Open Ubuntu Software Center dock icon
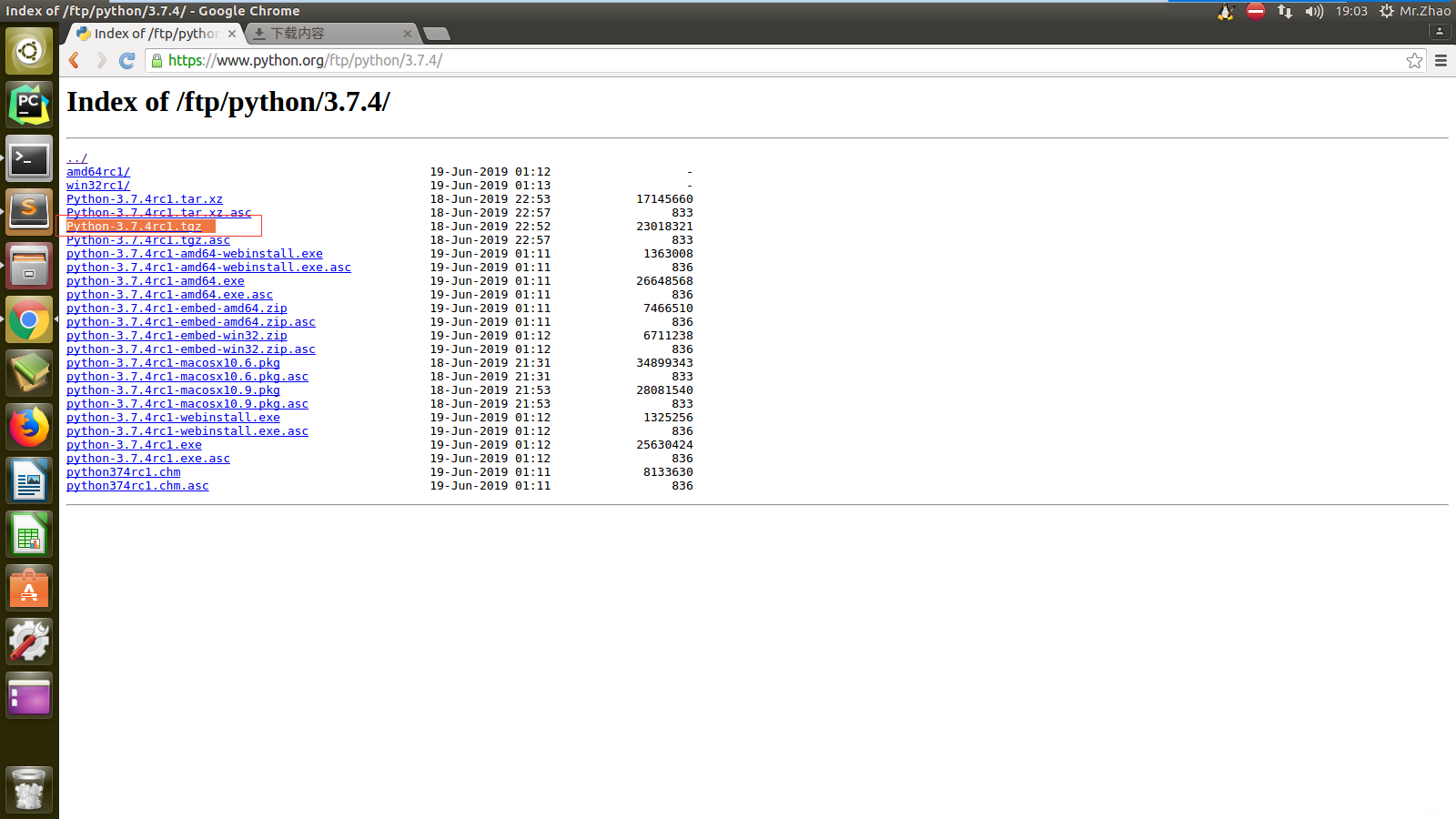Viewport: 1456px width, 819px height. [x=29, y=588]
